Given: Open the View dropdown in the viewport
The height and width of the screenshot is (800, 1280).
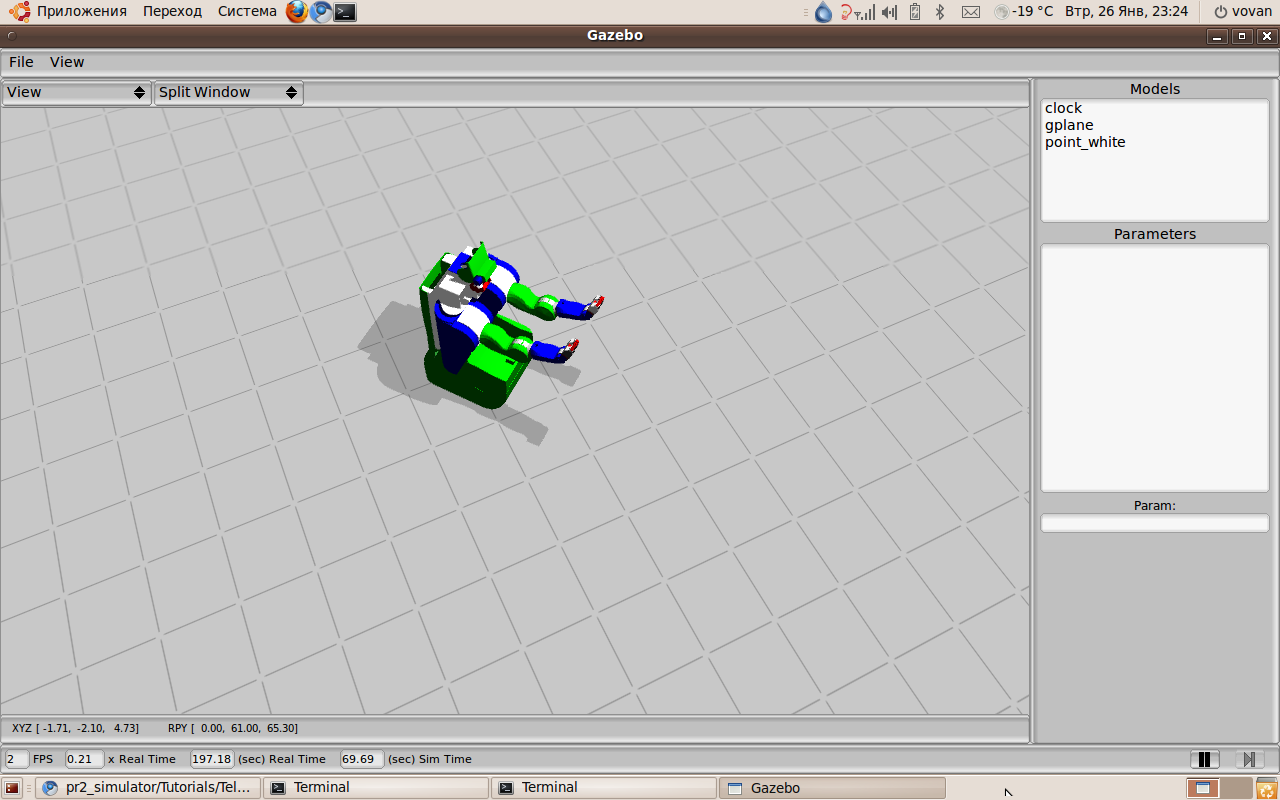Looking at the screenshot, I should pyautogui.click(x=76, y=92).
